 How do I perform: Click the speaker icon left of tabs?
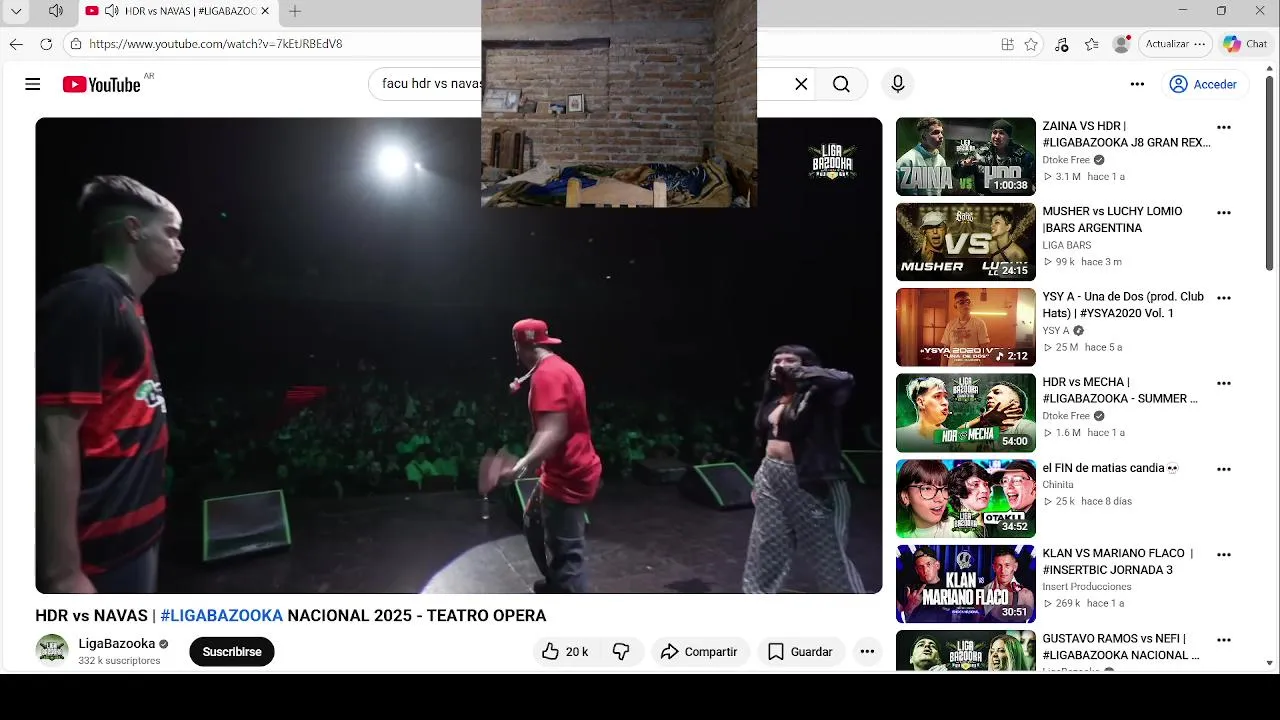(x=56, y=11)
